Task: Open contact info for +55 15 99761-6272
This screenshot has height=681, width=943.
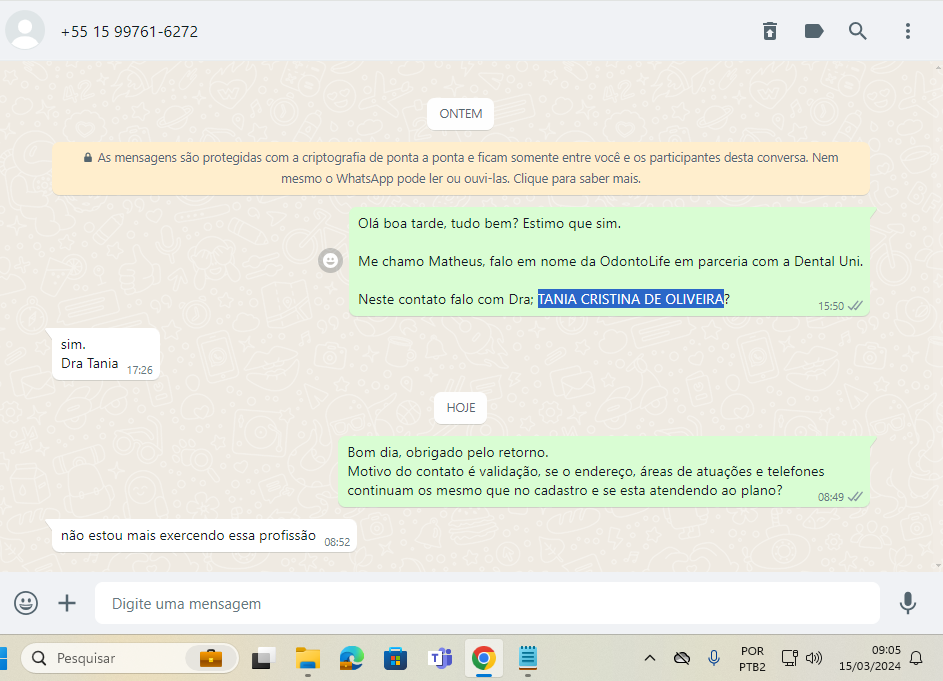Action: coord(130,31)
